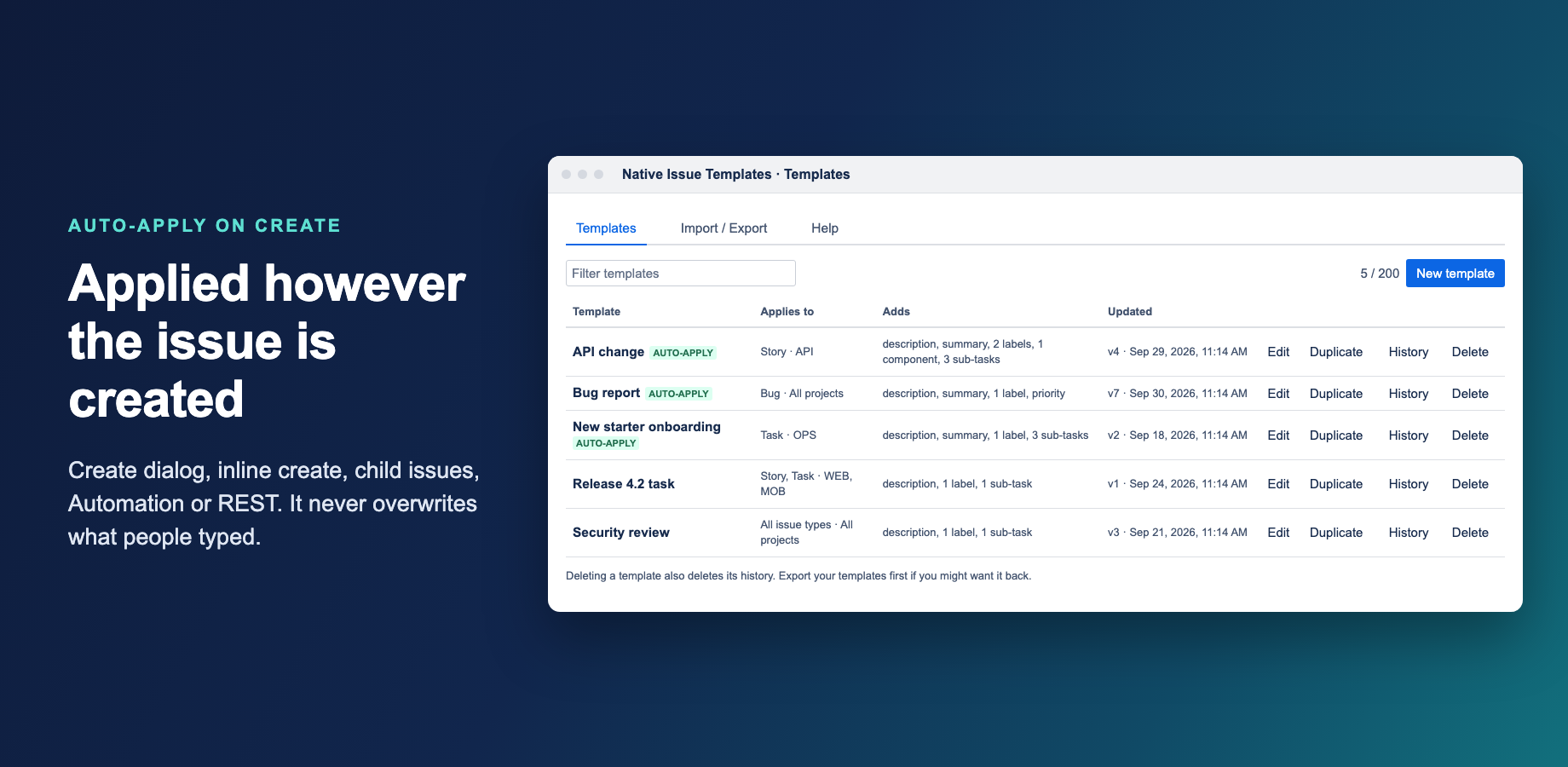The width and height of the screenshot is (1568, 767).
Task: Switch to the Templates tab
Action: click(x=606, y=228)
